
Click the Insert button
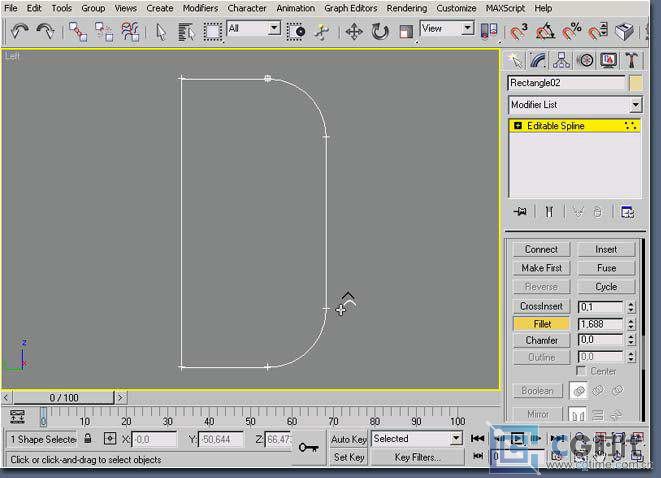(x=606, y=249)
